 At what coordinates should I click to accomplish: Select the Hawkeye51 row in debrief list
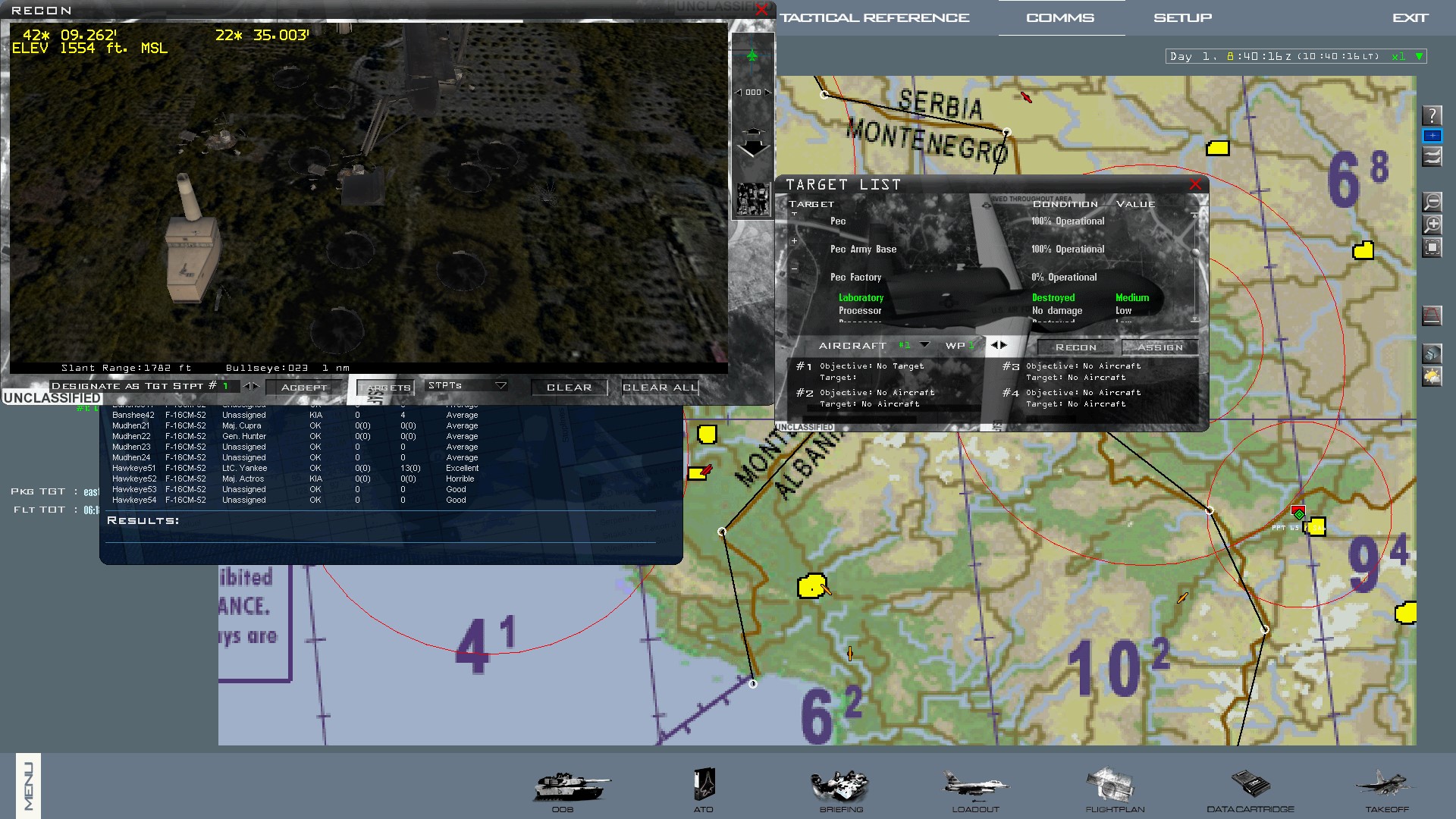296,469
